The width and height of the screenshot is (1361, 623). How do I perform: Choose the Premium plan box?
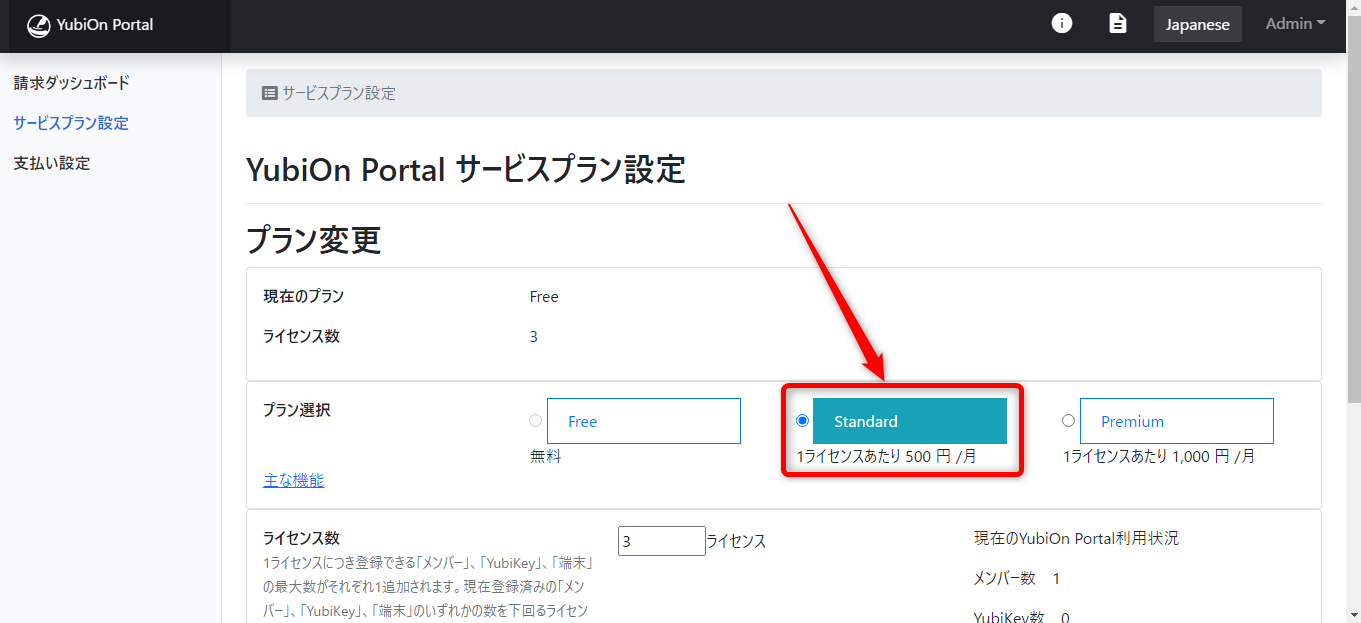[x=1176, y=421]
